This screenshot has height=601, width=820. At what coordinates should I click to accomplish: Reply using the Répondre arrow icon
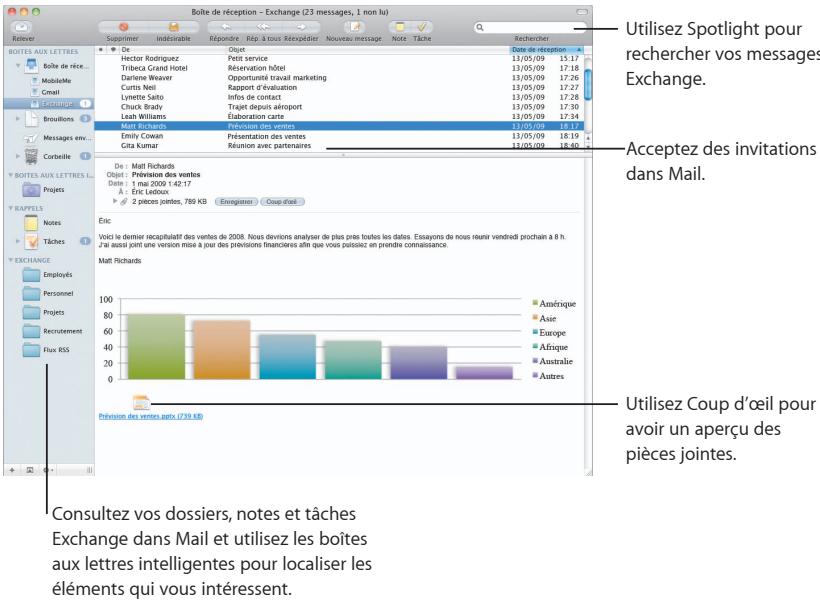pos(225,27)
